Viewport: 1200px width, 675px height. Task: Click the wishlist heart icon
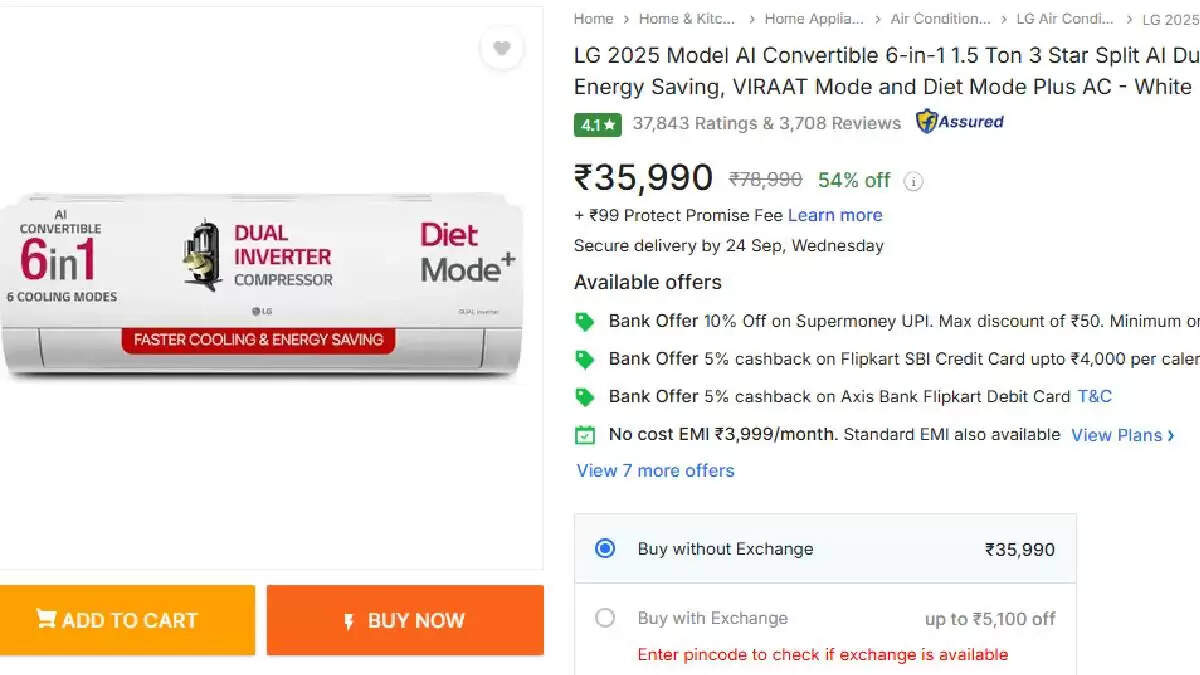[x=502, y=48]
